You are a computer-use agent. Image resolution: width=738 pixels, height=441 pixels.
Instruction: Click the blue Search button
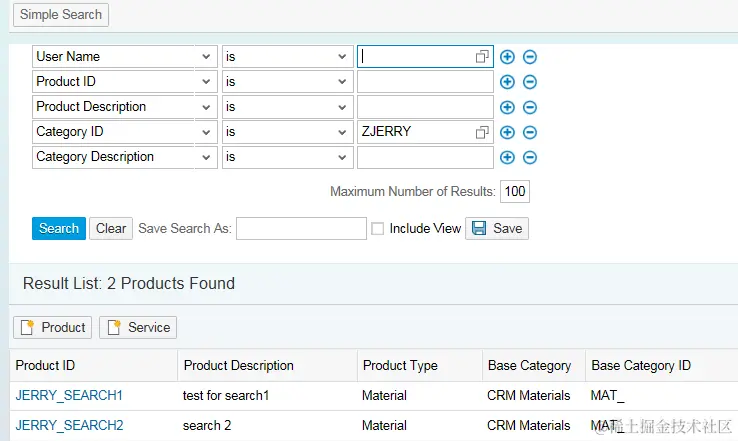click(x=59, y=228)
